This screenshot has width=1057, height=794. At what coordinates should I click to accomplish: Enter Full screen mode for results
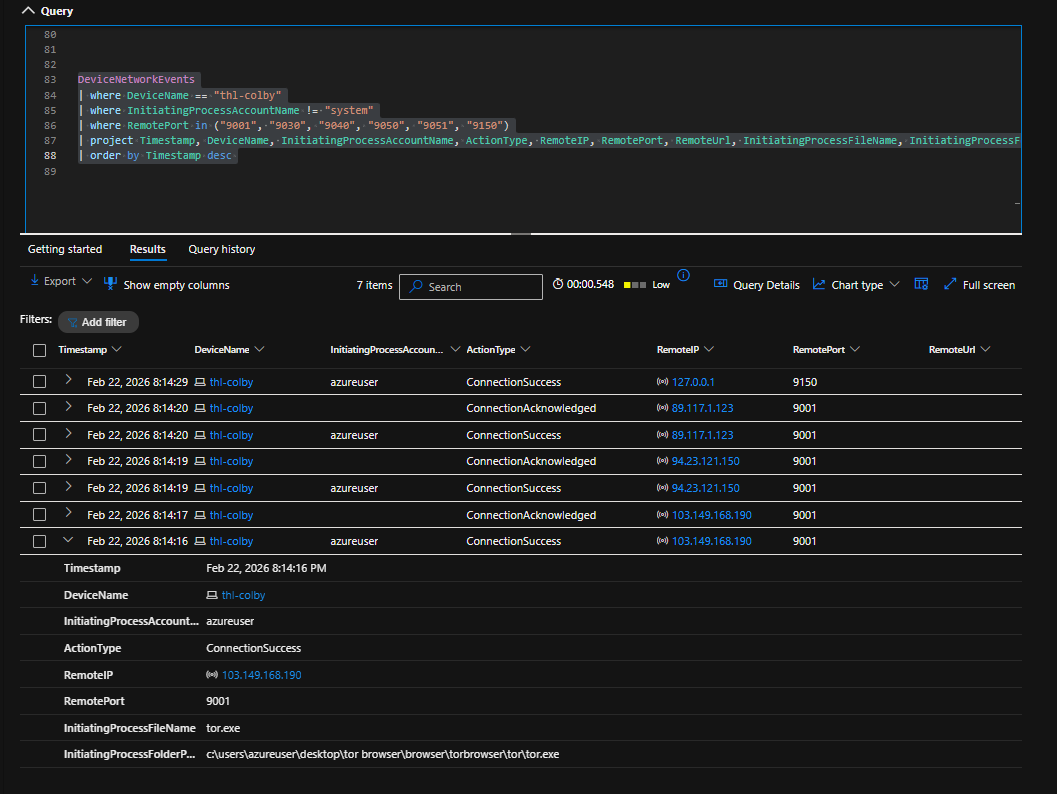[978, 285]
